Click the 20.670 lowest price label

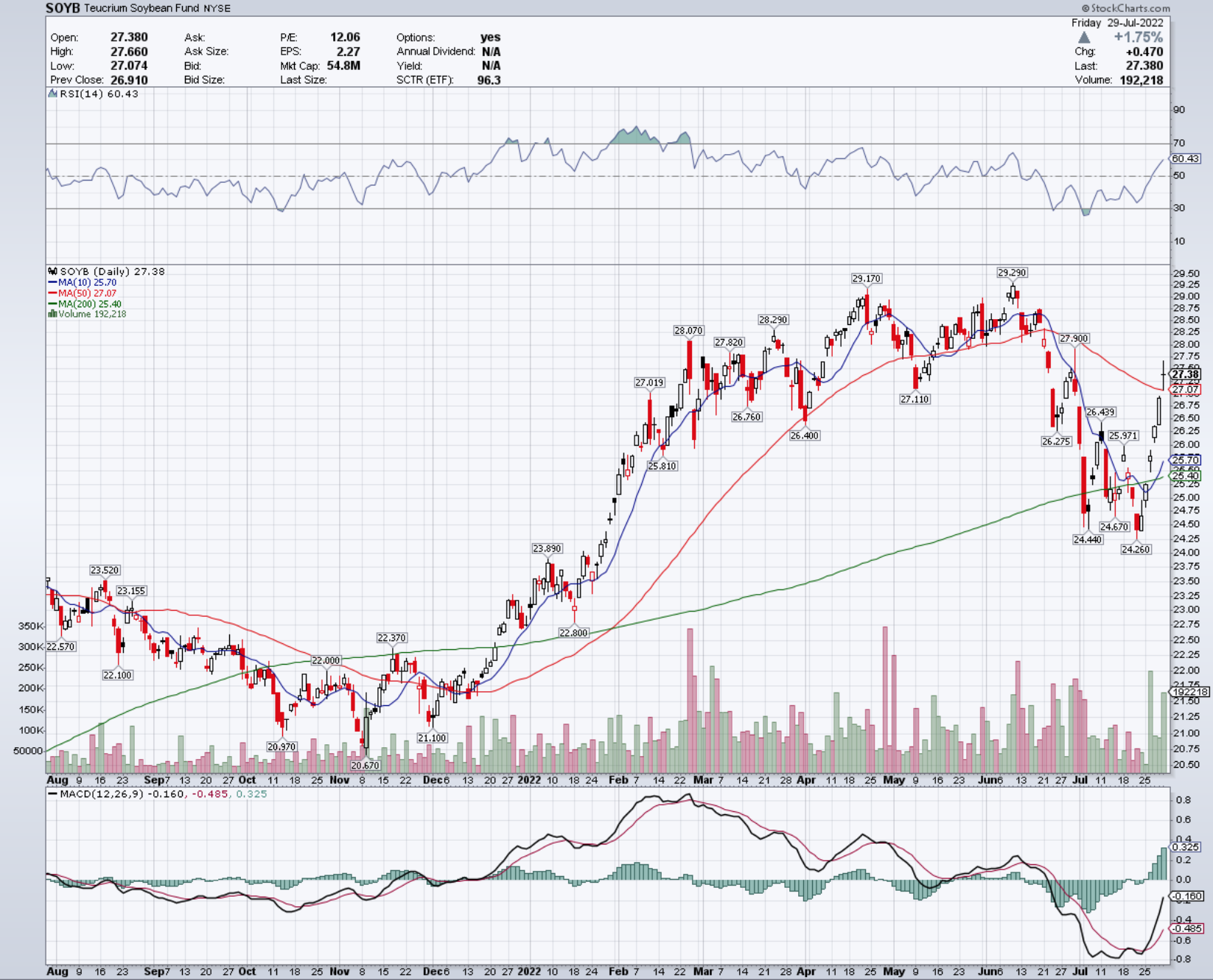365,766
